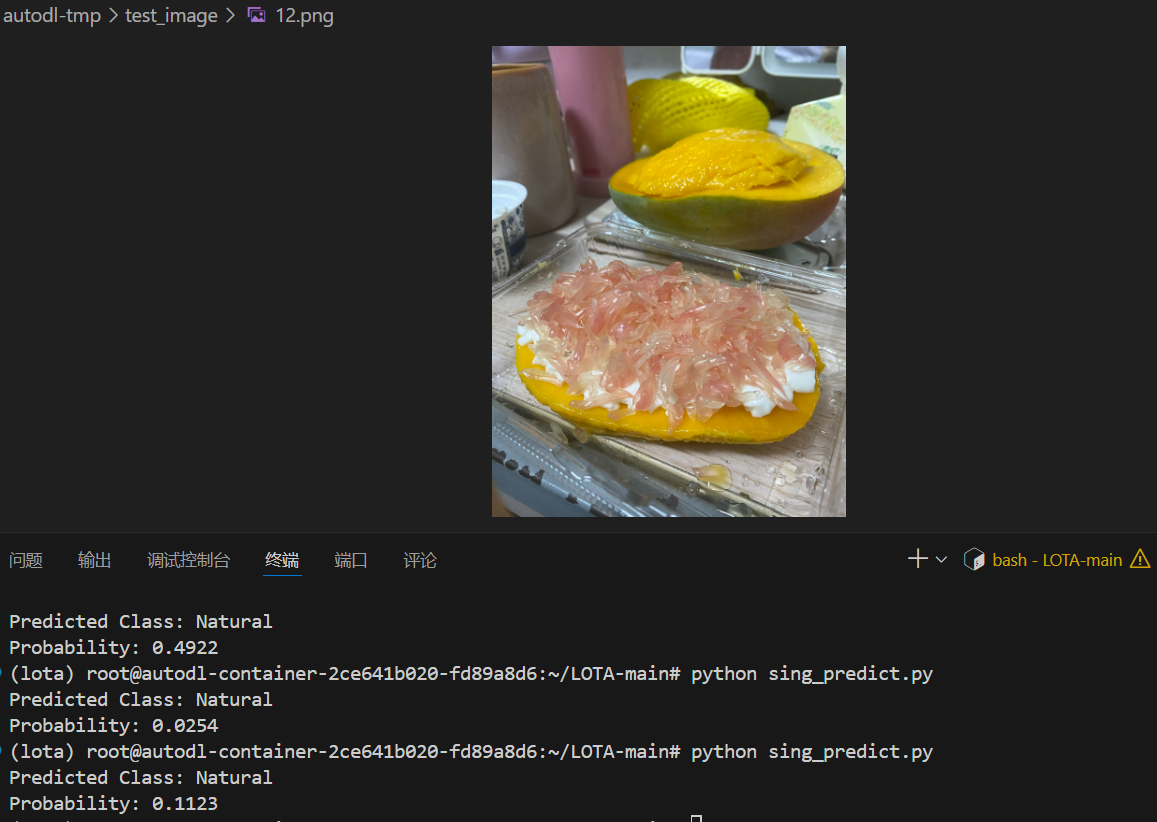Click the autodl-tmp breadcrumb
This screenshot has height=822, width=1157.
click(x=52, y=15)
